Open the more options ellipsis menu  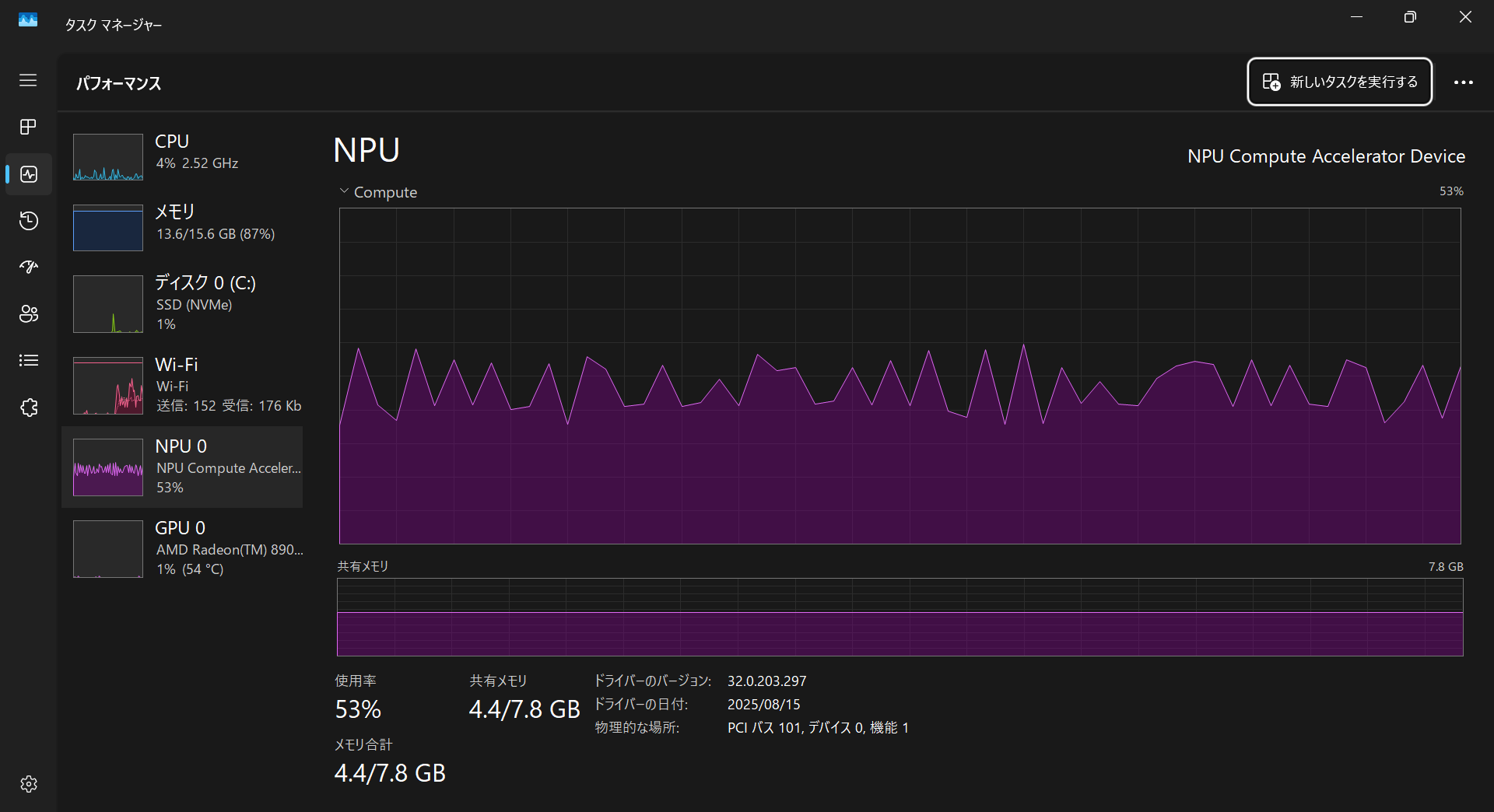pyautogui.click(x=1463, y=82)
